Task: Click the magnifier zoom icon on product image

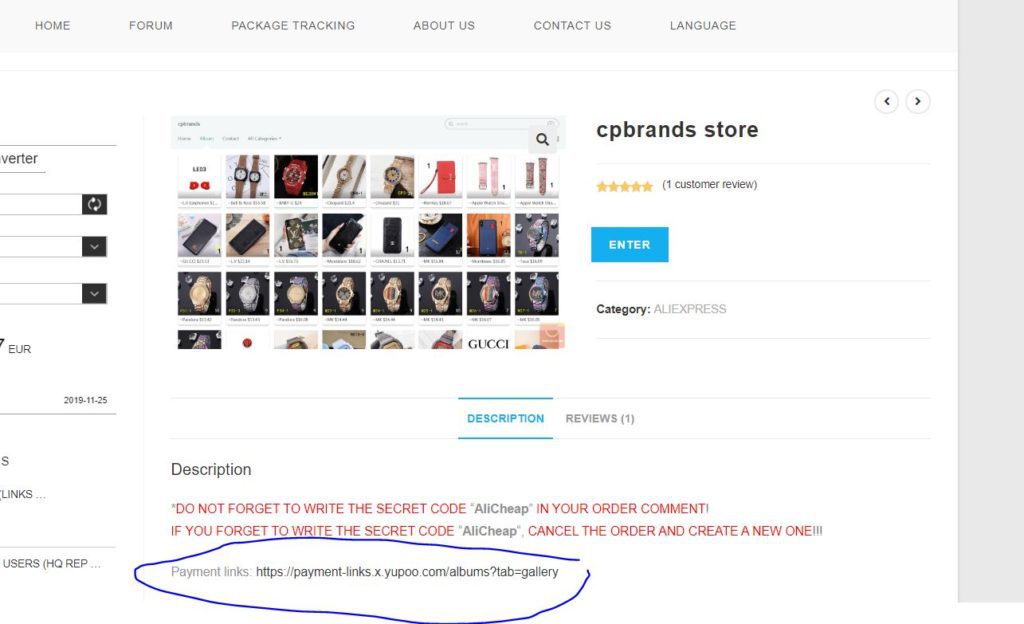Action: 542,139
